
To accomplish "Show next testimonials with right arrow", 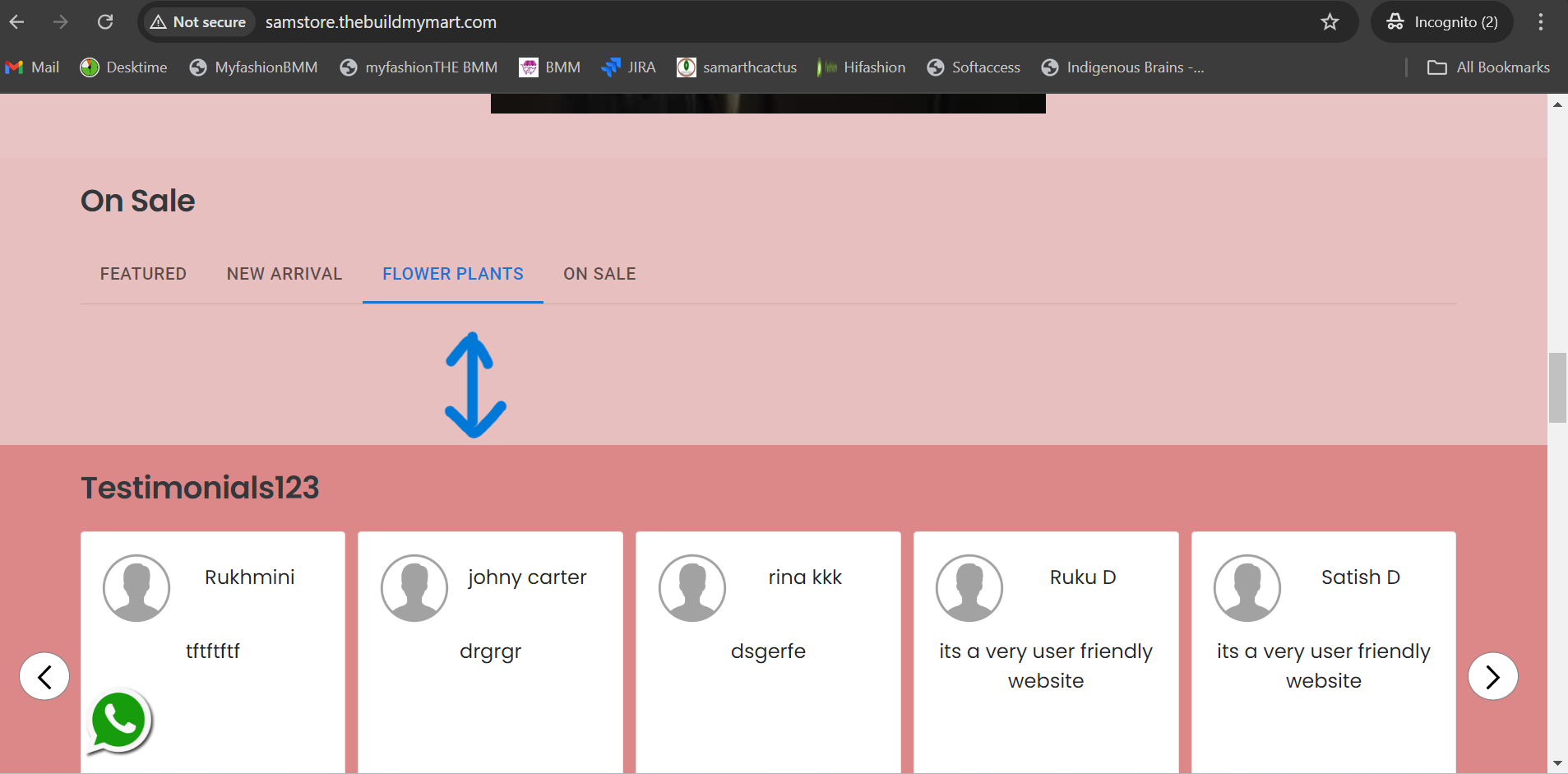I will (x=1492, y=676).
